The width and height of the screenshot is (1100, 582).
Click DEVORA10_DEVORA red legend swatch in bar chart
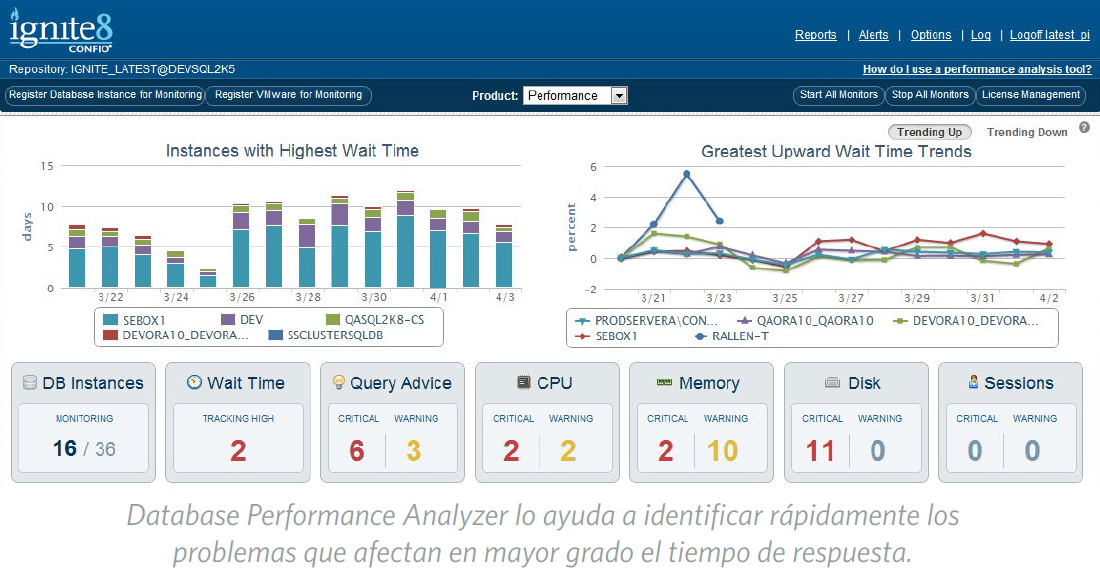coord(110,335)
